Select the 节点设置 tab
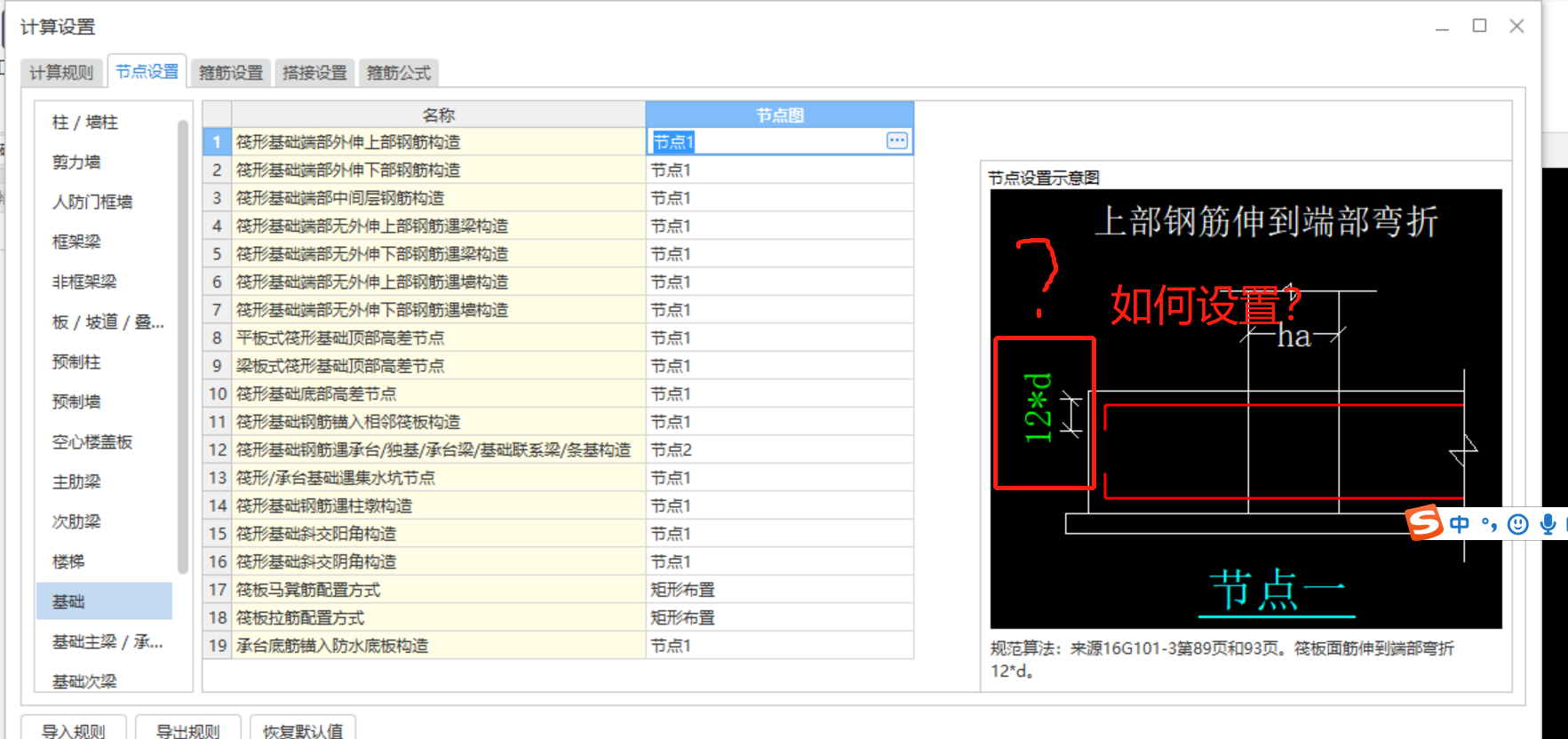The width and height of the screenshot is (1568, 739). (x=147, y=71)
